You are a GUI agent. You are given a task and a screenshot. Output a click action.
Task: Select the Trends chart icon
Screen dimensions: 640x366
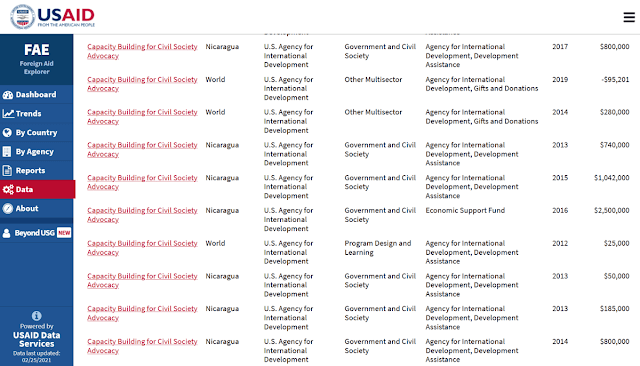point(8,113)
